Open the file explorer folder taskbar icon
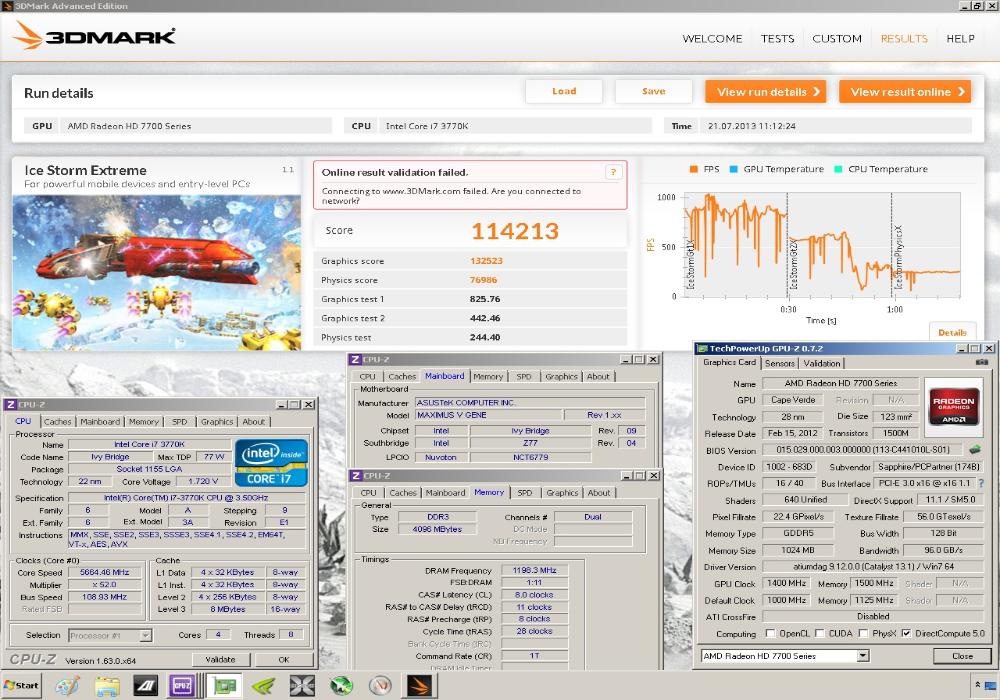This screenshot has width=1000, height=700. pos(107,686)
